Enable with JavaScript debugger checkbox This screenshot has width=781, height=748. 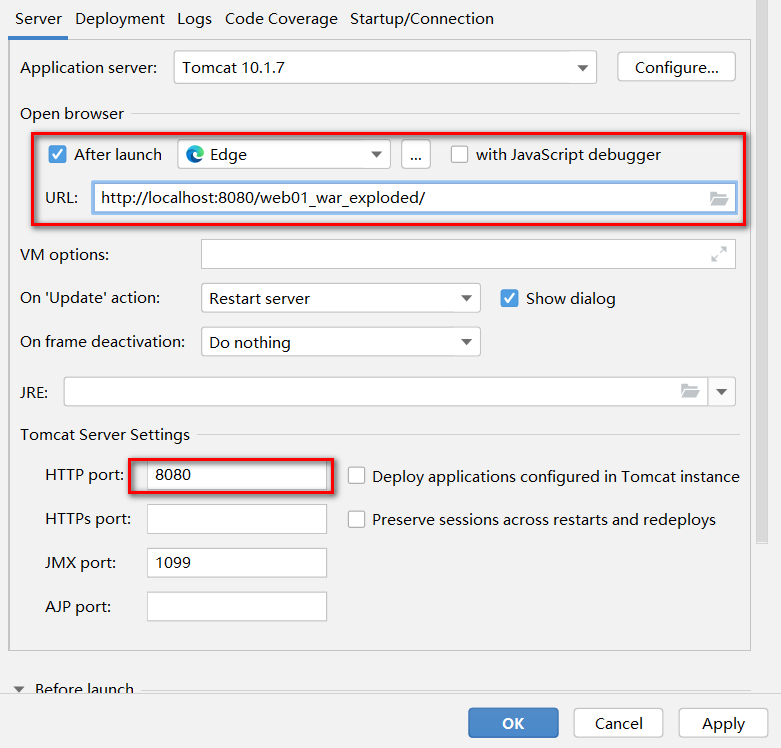(459, 154)
